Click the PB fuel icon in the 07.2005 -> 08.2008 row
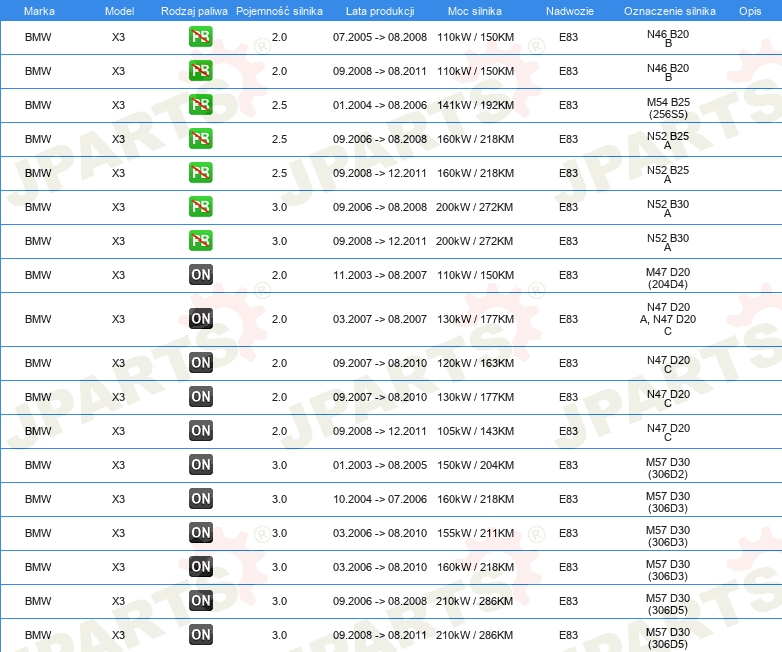The image size is (782, 652). click(201, 37)
